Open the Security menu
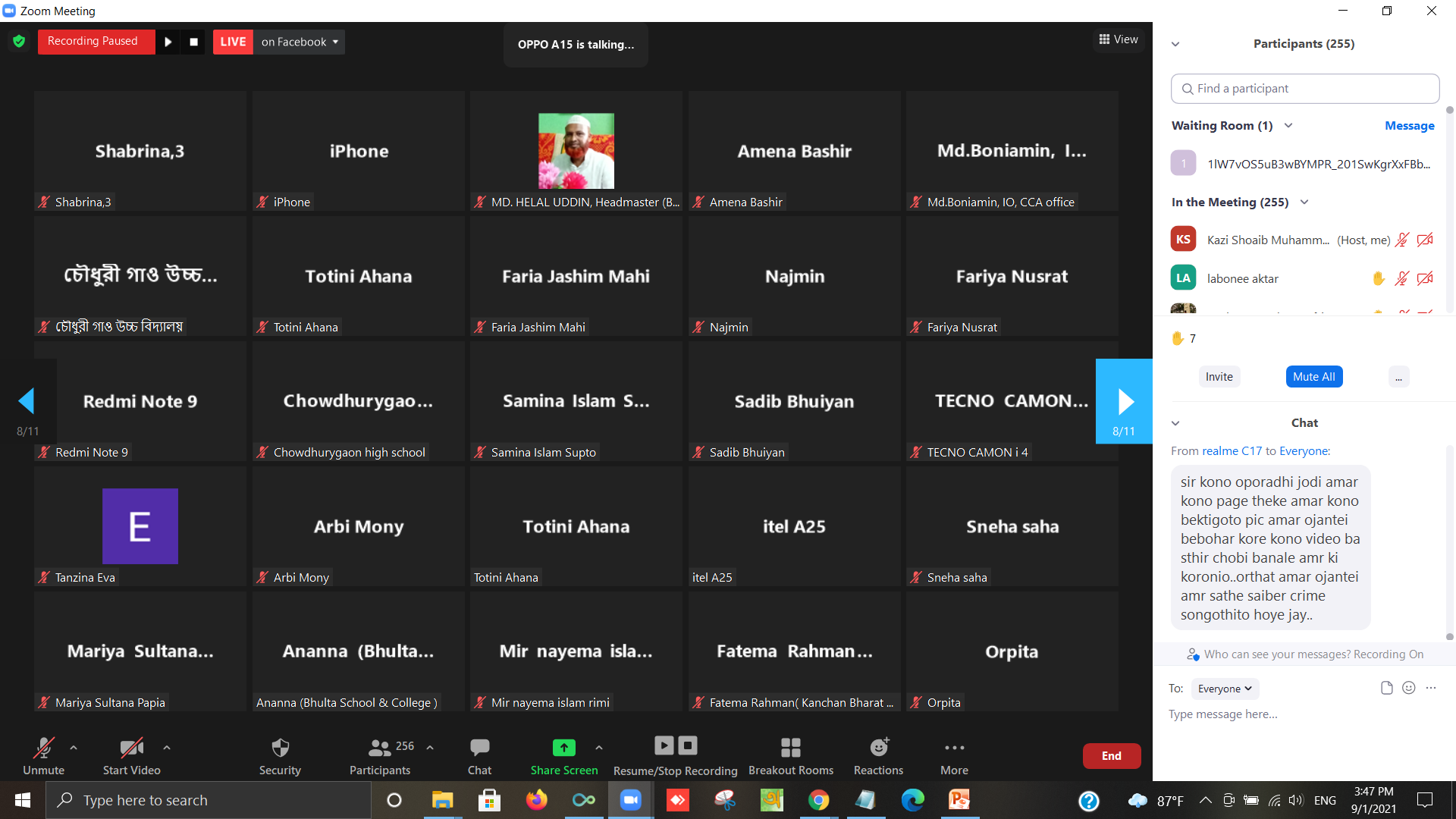1456x819 pixels. 280,756
